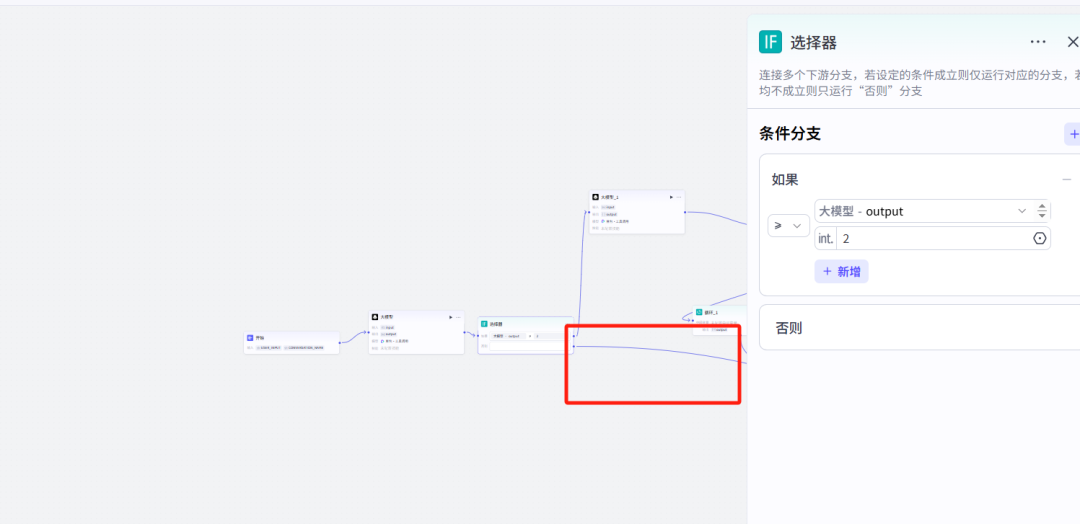Click the 条件分支 section heading
This screenshot has width=1080, height=524.
point(790,134)
